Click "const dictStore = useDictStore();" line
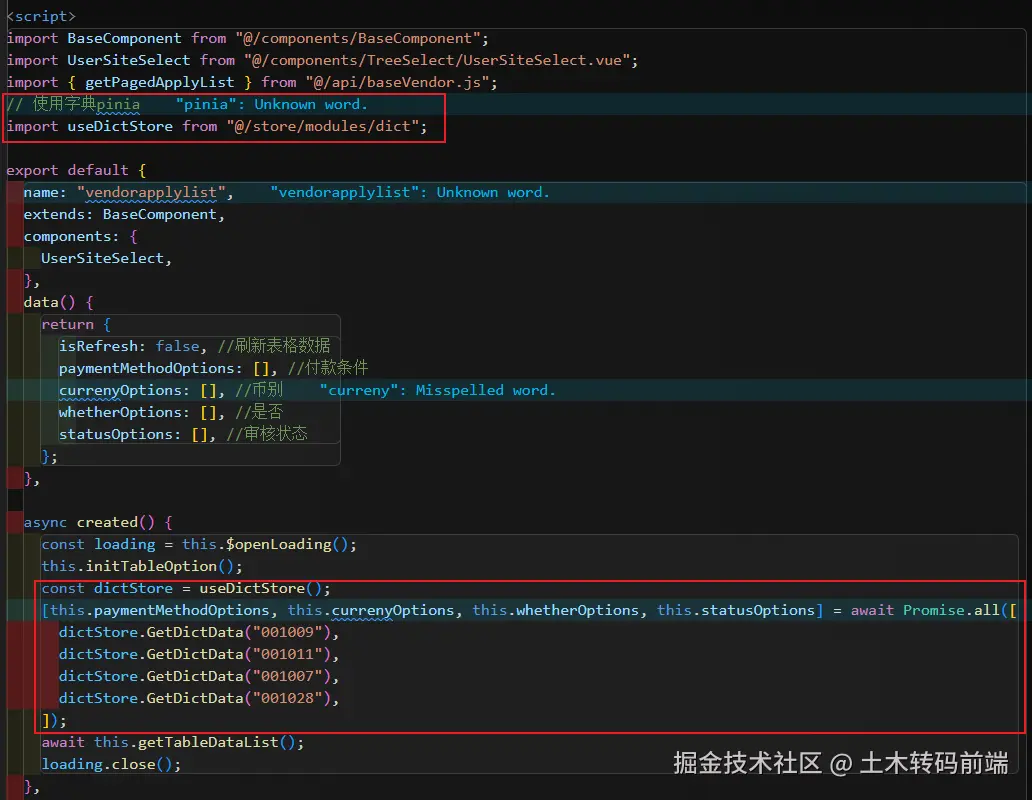This screenshot has width=1032, height=800. [x=186, y=588]
